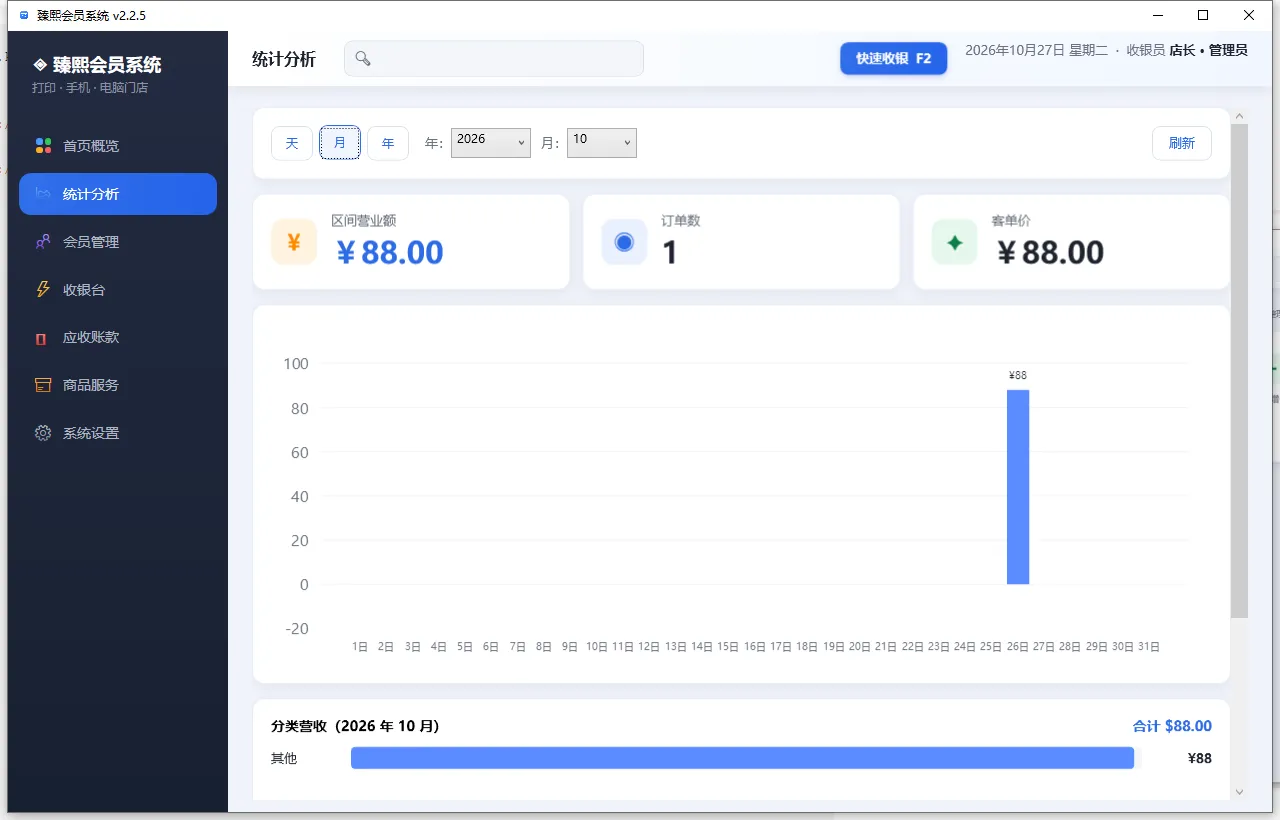Click the 合计 $88.00 total text
The image size is (1280, 820).
pos(1172,726)
